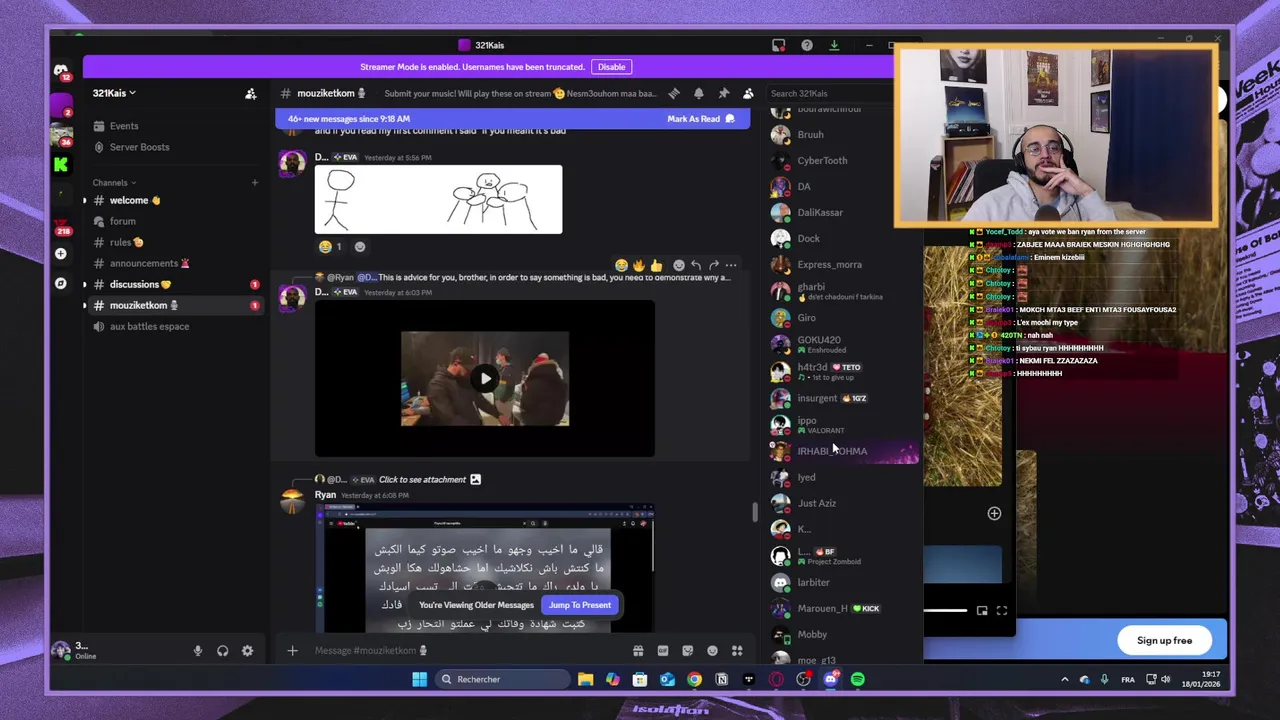Toggle the laughing emoji reaction count
Viewport: 1280px width, 720px height.
330,247
